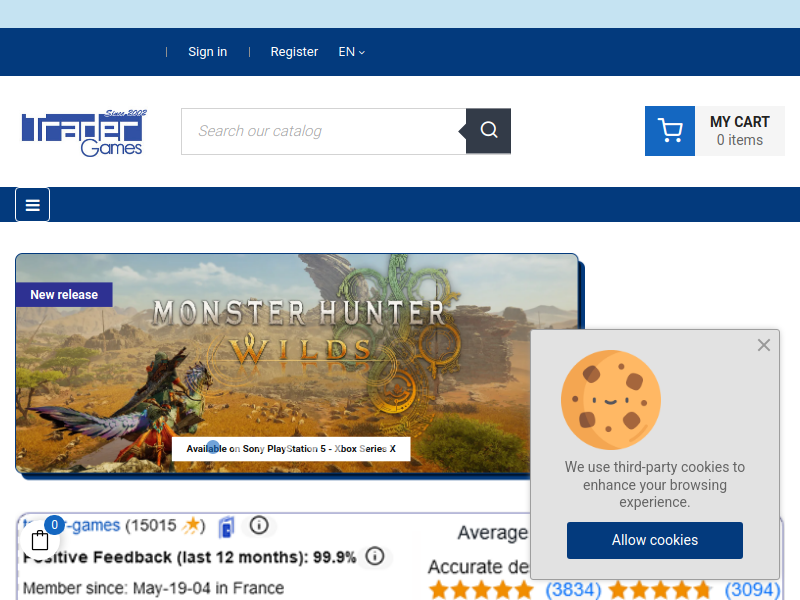Click the shooting star feedback icon
This screenshot has height=600, width=800.
[x=191, y=526]
